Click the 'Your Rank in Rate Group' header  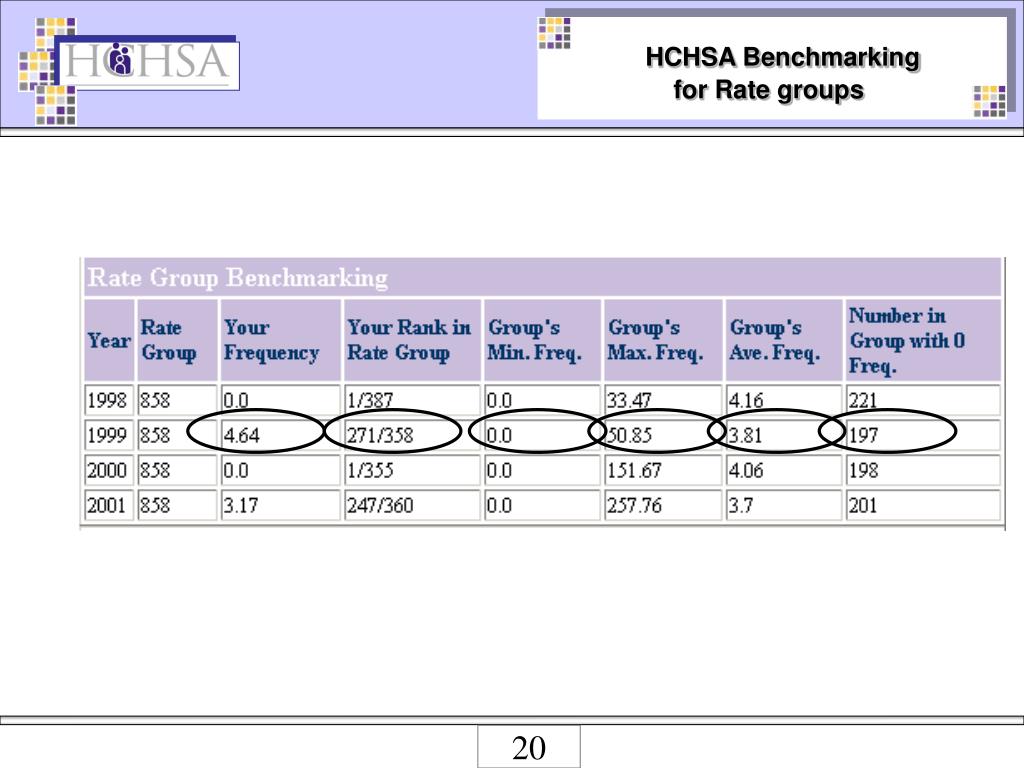coord(412,340)
